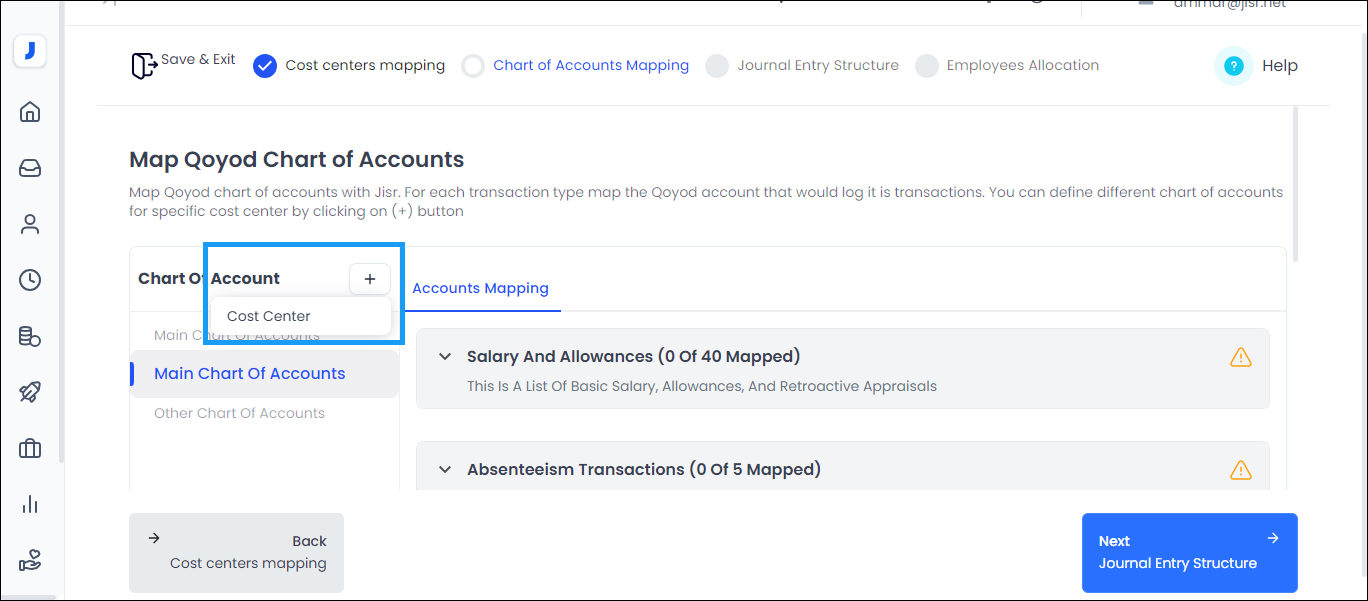Open the payroll coins sidebar icon
Screen dimensions: 1368x601
coord(30,336)
